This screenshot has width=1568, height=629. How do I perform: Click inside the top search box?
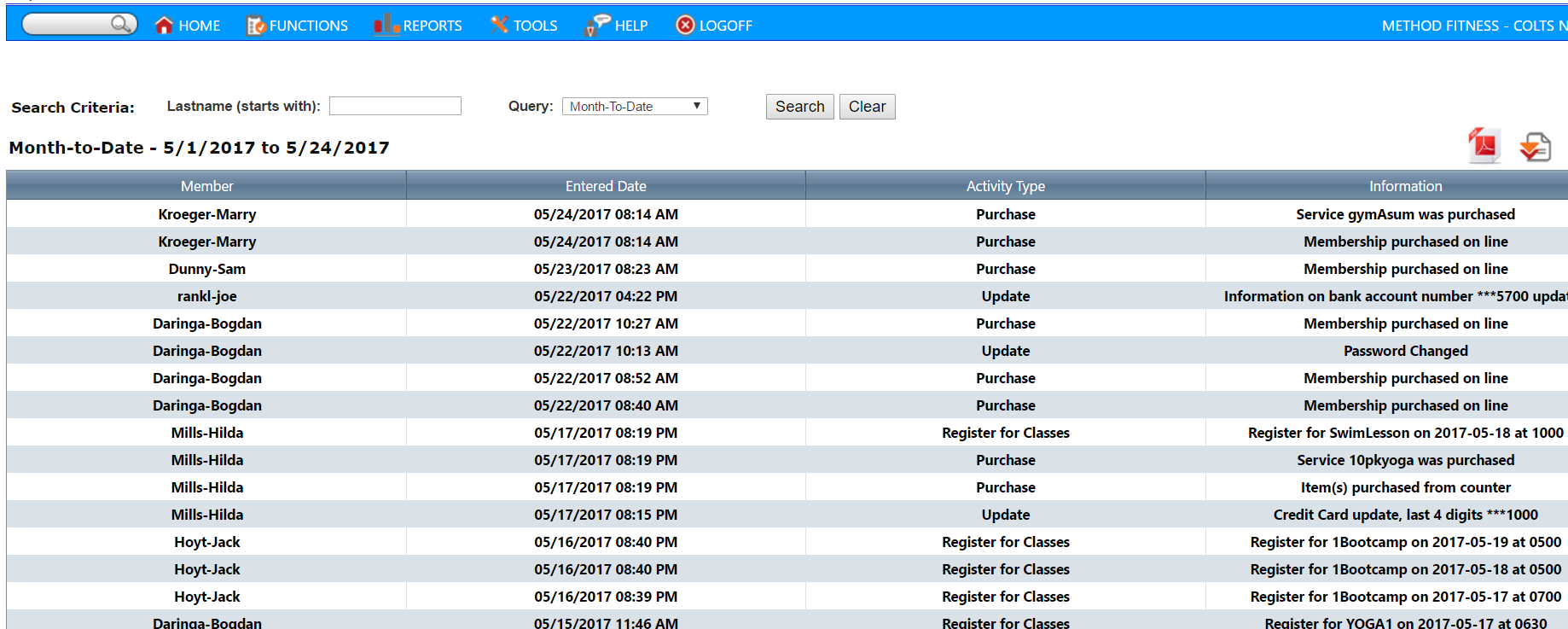tap(68, 25)
